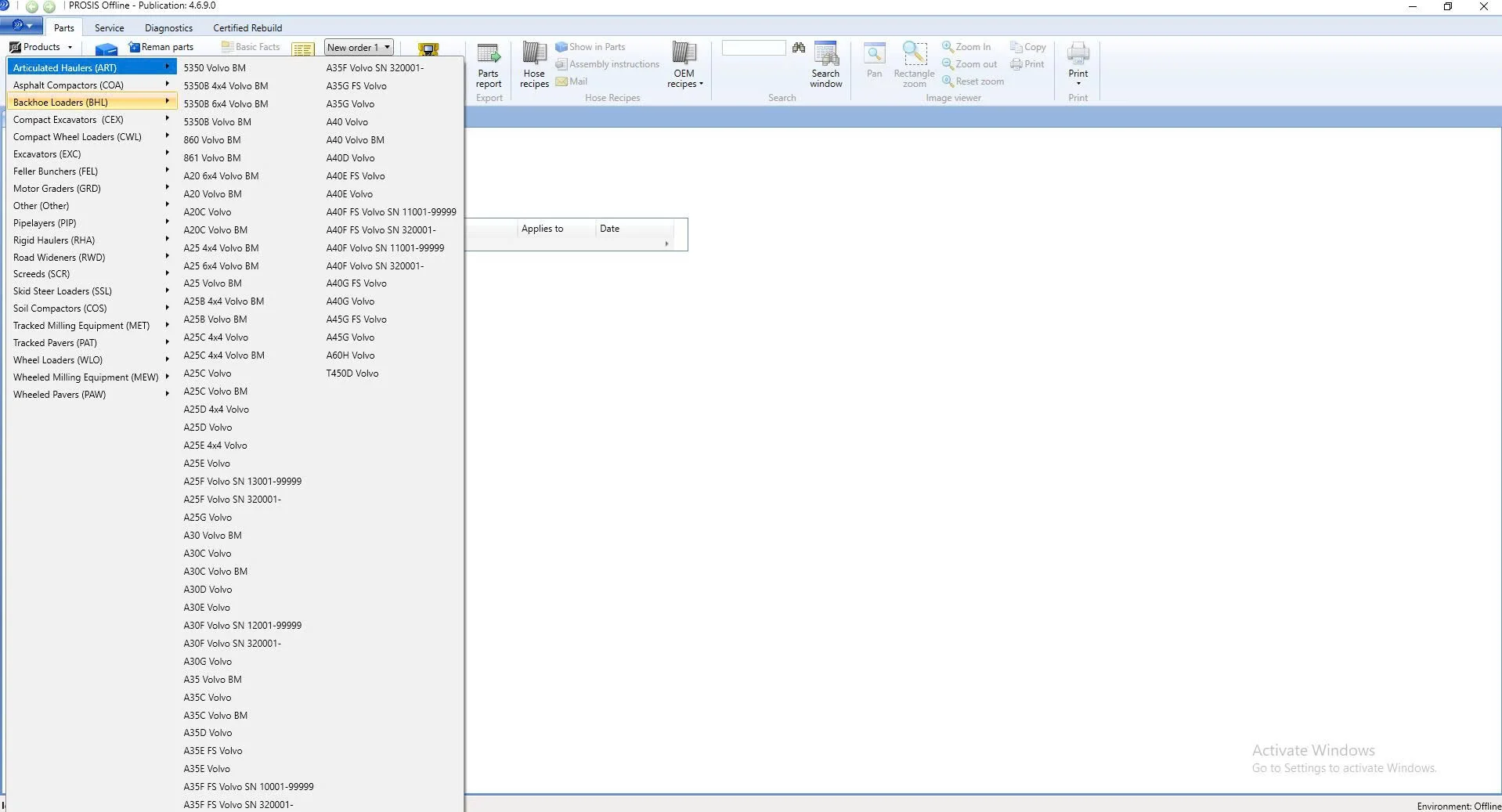This screenshot has height=812, width=1502.
Task: Open the Search window
Action: tap(826, 65)
